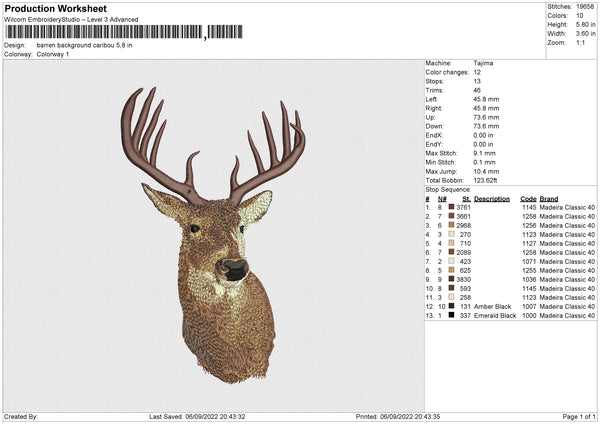Click the total stitches value '19658'
The width and height of the screenshot is (600, 424).
pyautogui.click(x=585, y=7)
